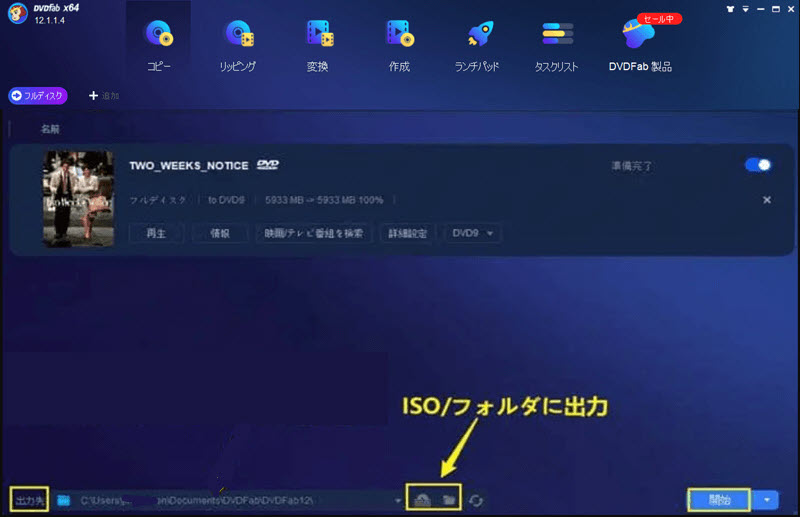Click the ISO image output icon

[423, 498]
